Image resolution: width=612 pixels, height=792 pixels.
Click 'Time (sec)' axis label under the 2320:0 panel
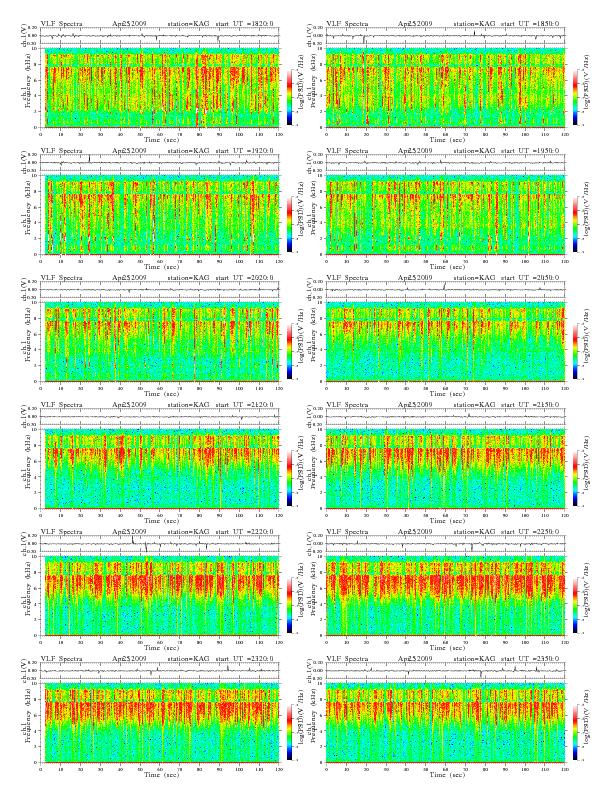coord(161,775)
